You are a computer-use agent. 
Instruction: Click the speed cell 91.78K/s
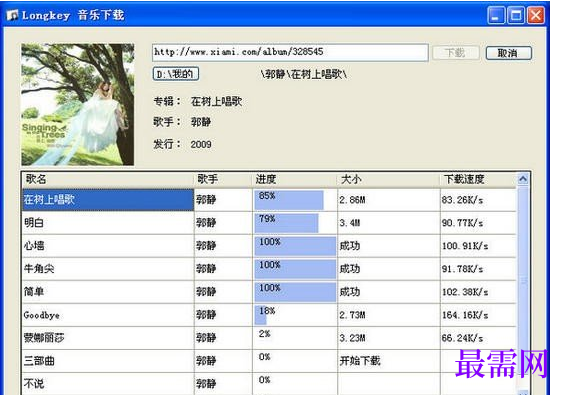point(478,269)
